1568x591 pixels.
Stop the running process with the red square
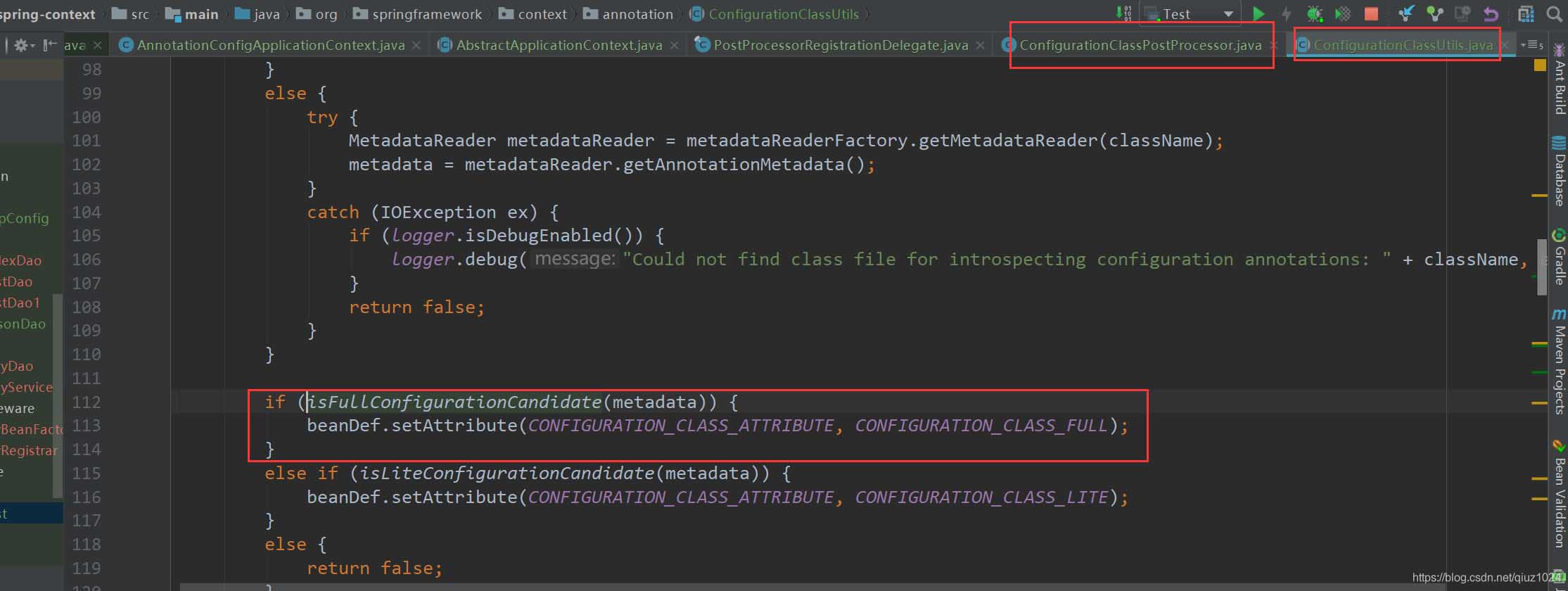pos(1371,14)
